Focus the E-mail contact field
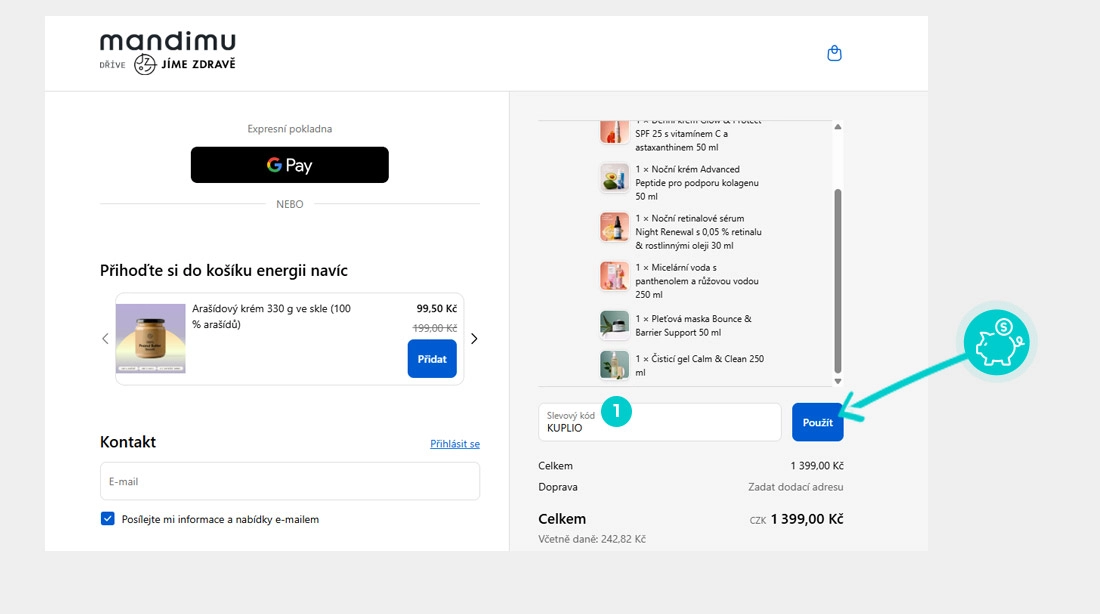The height and width of the screenshot is (614, 1100). pyautogui.click(x=289, y=481)
